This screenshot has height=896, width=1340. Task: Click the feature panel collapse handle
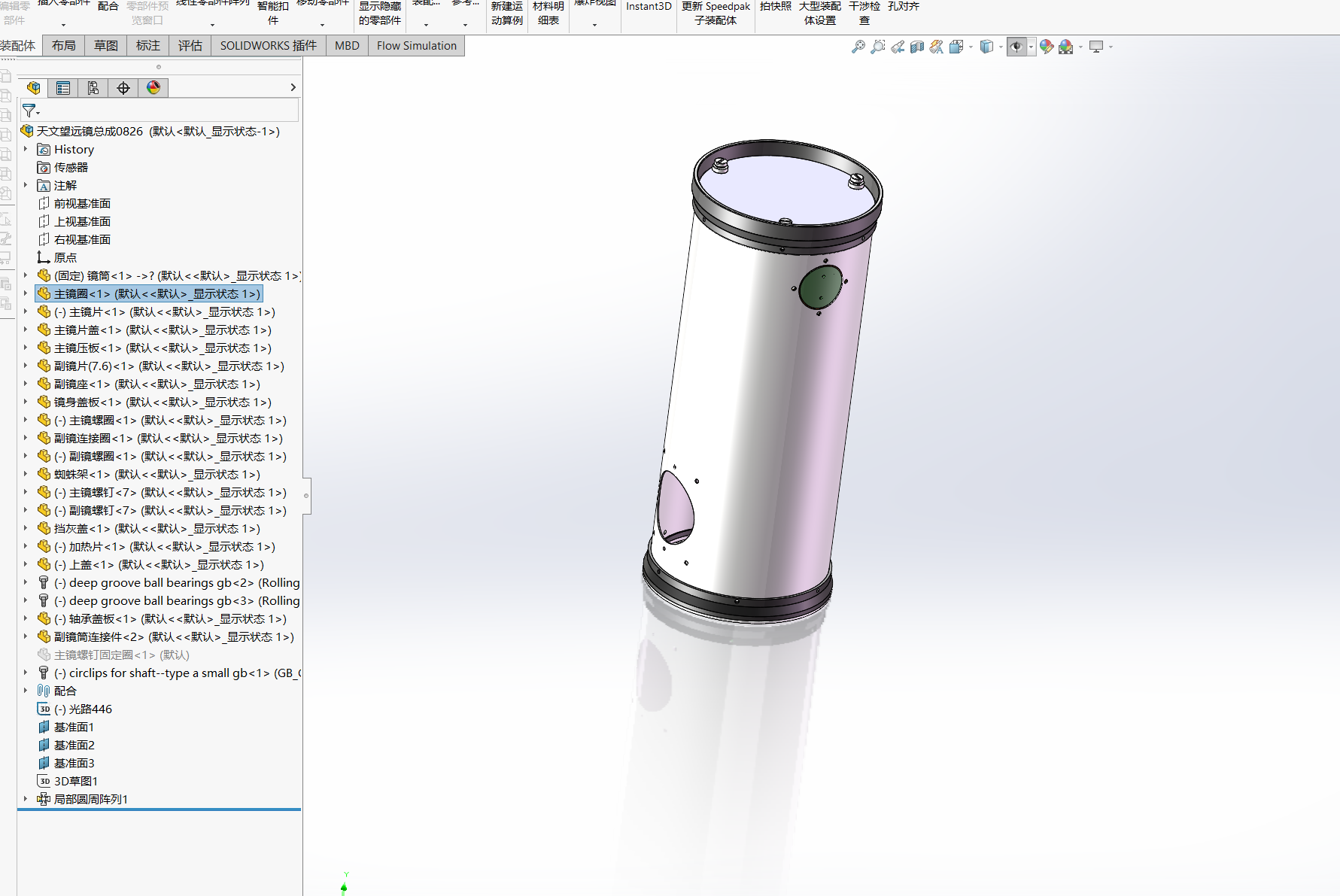point(306,496)
